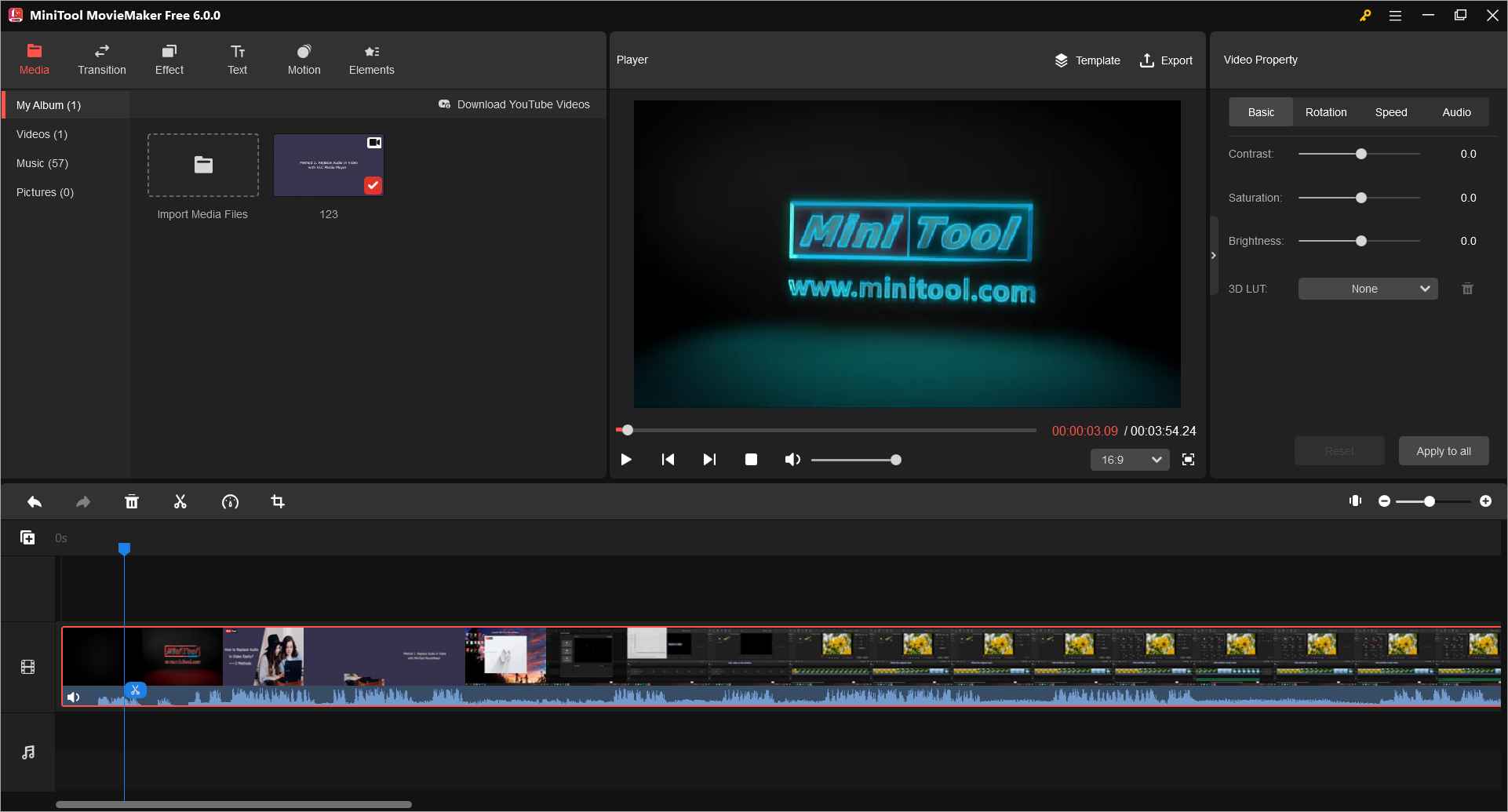Zoom out timeline with minus icon

[1384, 501]
